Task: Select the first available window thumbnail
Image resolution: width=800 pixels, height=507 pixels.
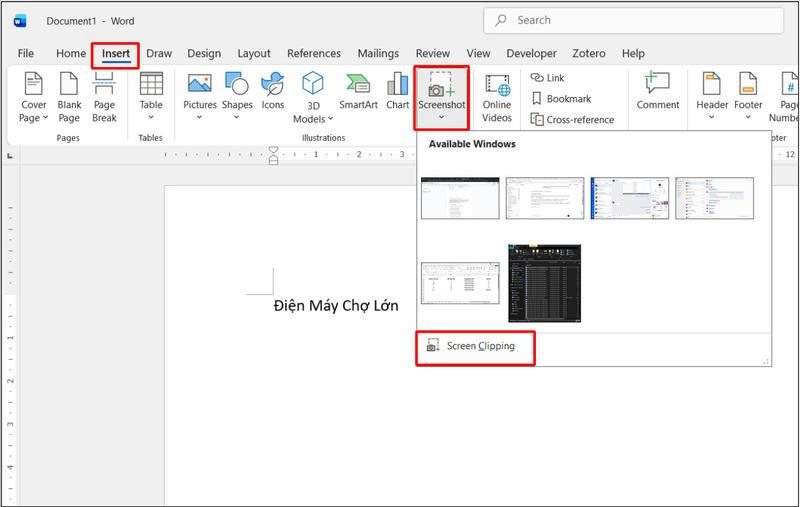Action: tap(459, 198)
